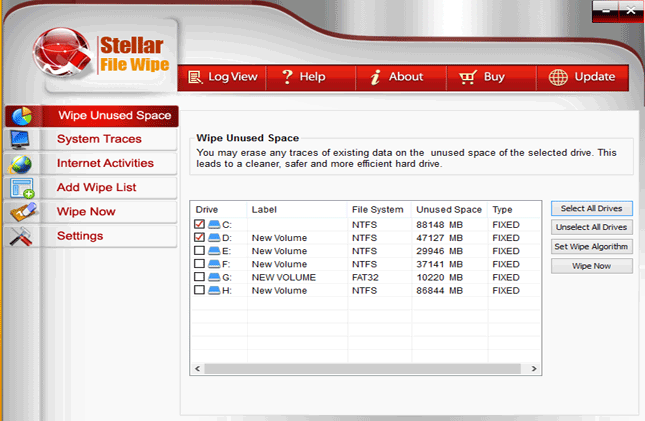Click the Buy shopping cart icon
645x421 pixels.
tap(468, 77)
